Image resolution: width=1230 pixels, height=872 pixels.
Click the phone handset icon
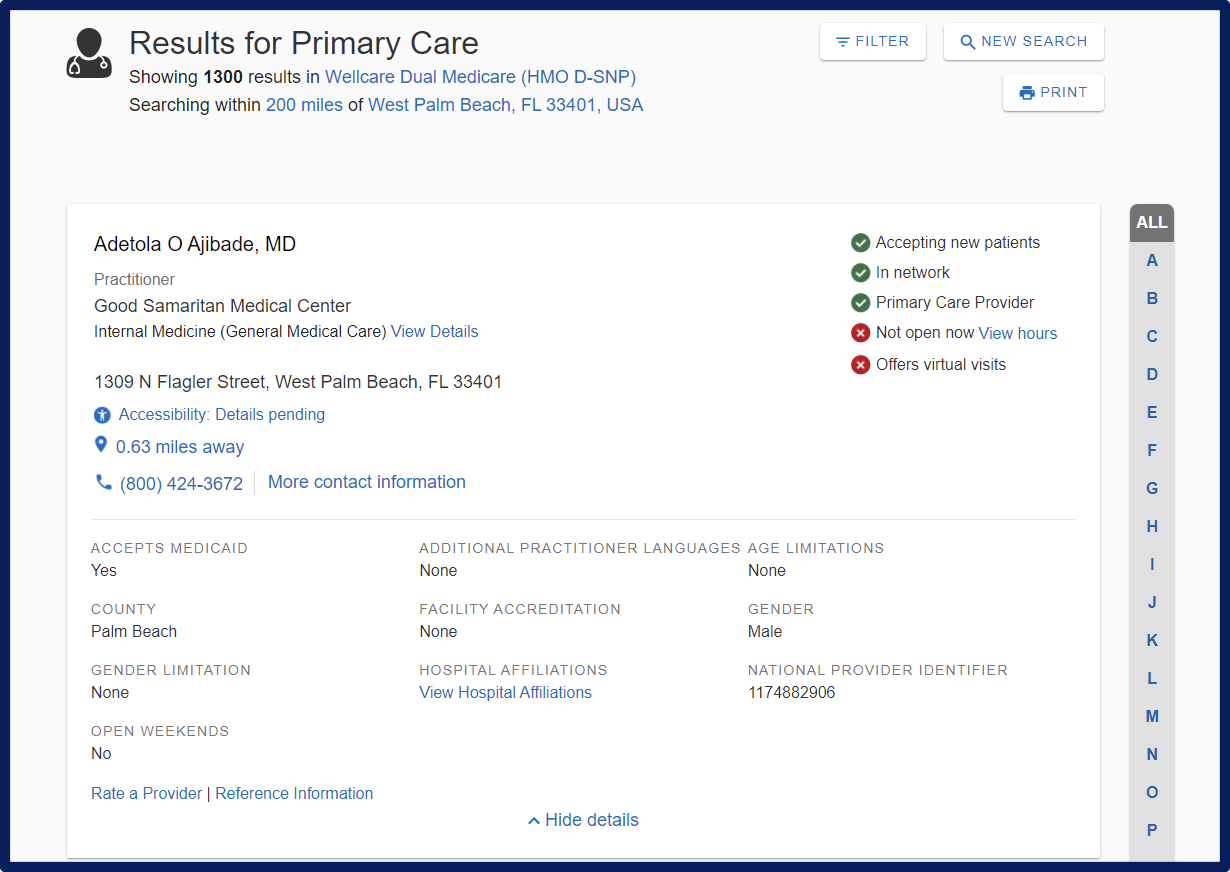[x=103, y=482]
